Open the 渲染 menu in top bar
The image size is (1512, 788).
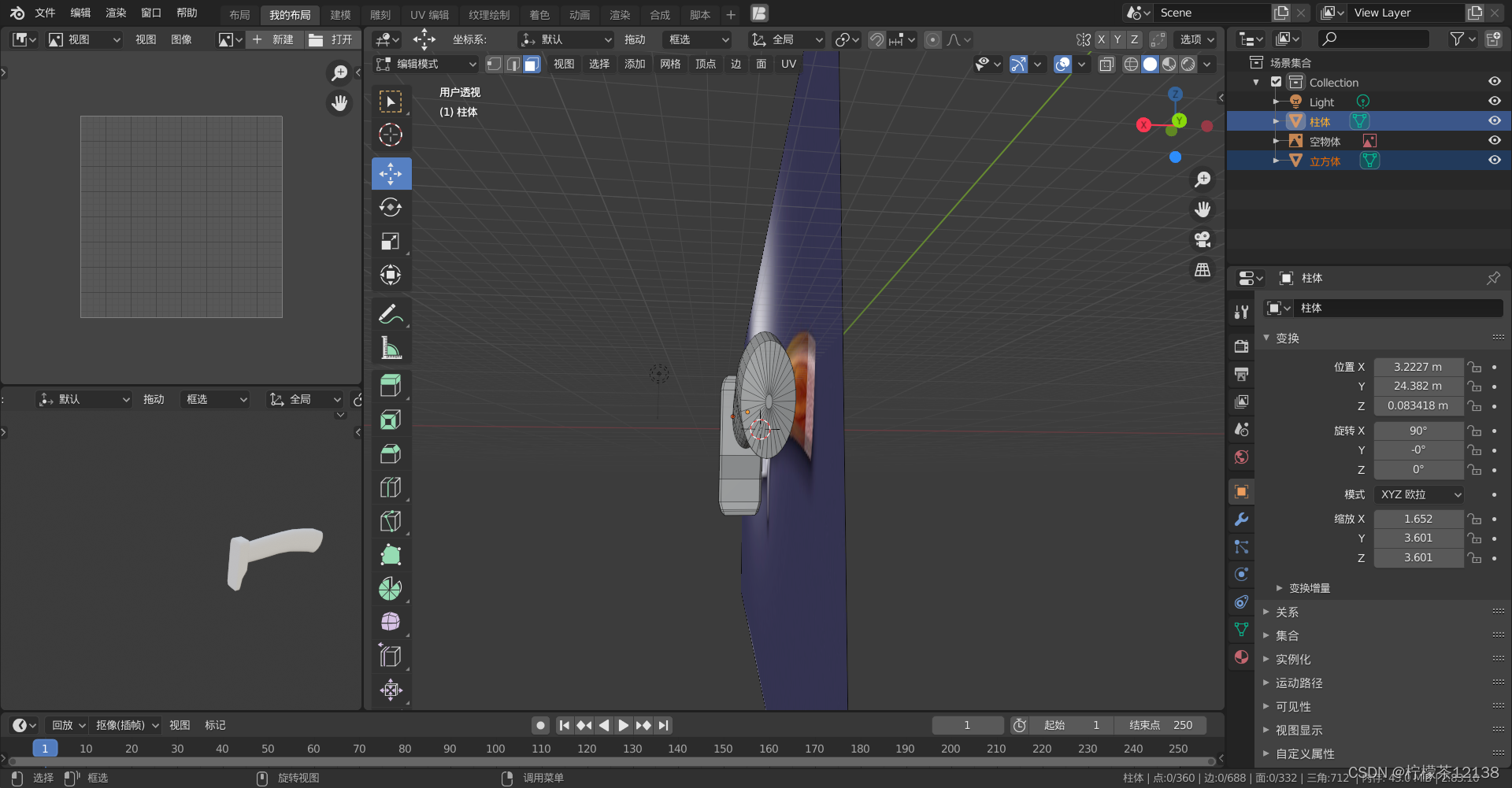click(116, 13)
